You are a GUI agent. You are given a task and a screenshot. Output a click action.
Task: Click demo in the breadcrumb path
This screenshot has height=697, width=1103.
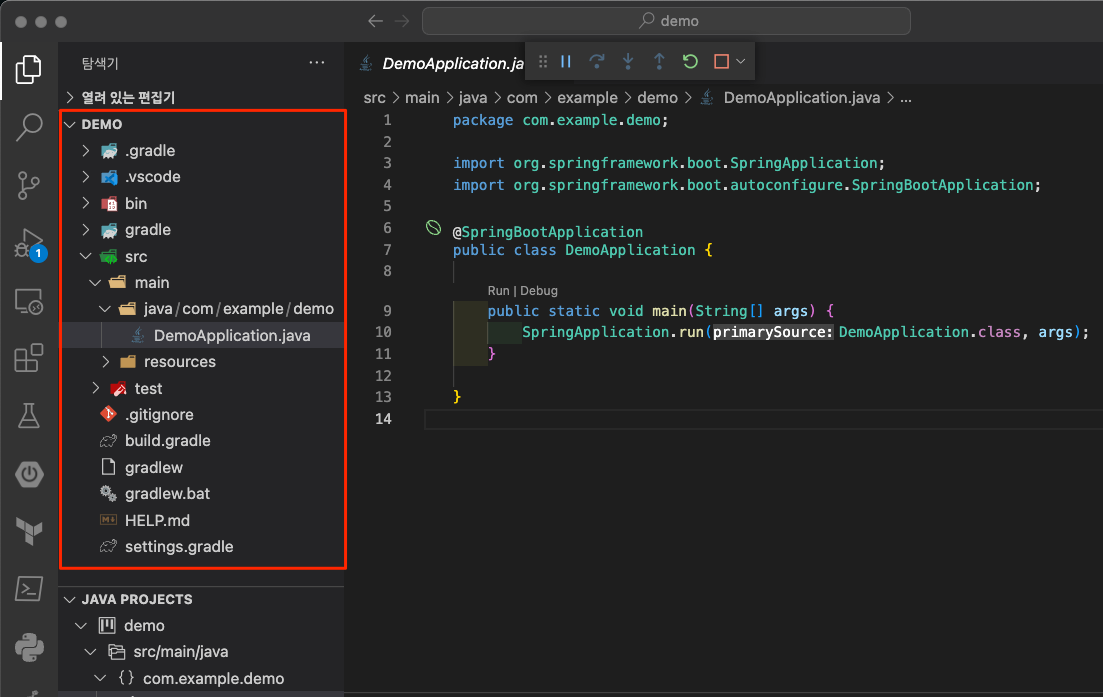pyautogui.click(x=658, y=98)
